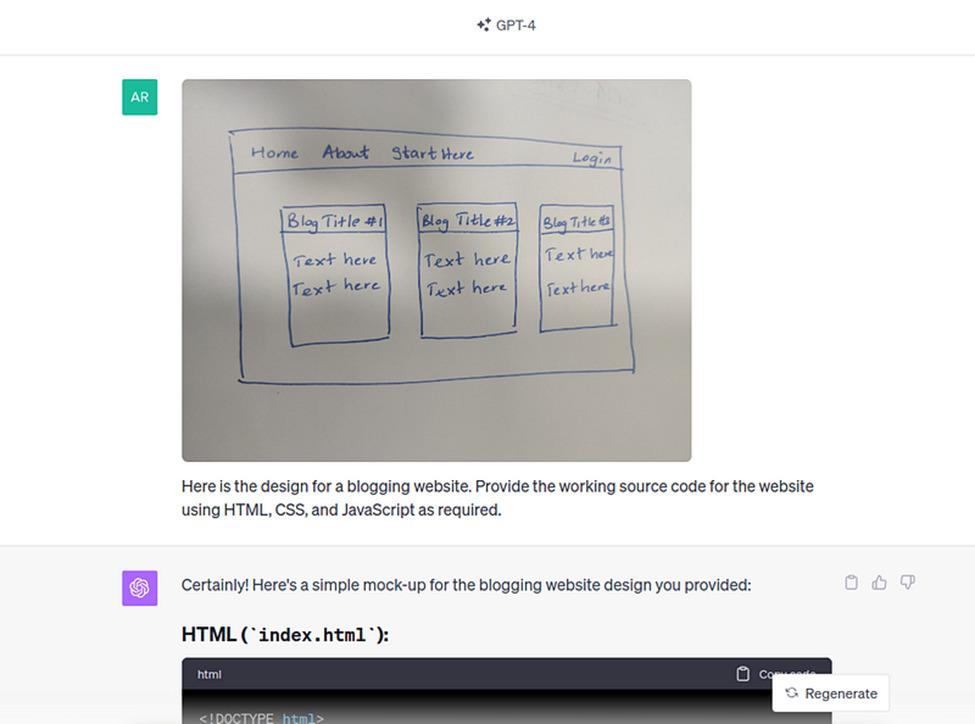975x724 pixels.
Task: Click the OpenAI logo avatar on the assistant message
Action: tap(139, 588)
